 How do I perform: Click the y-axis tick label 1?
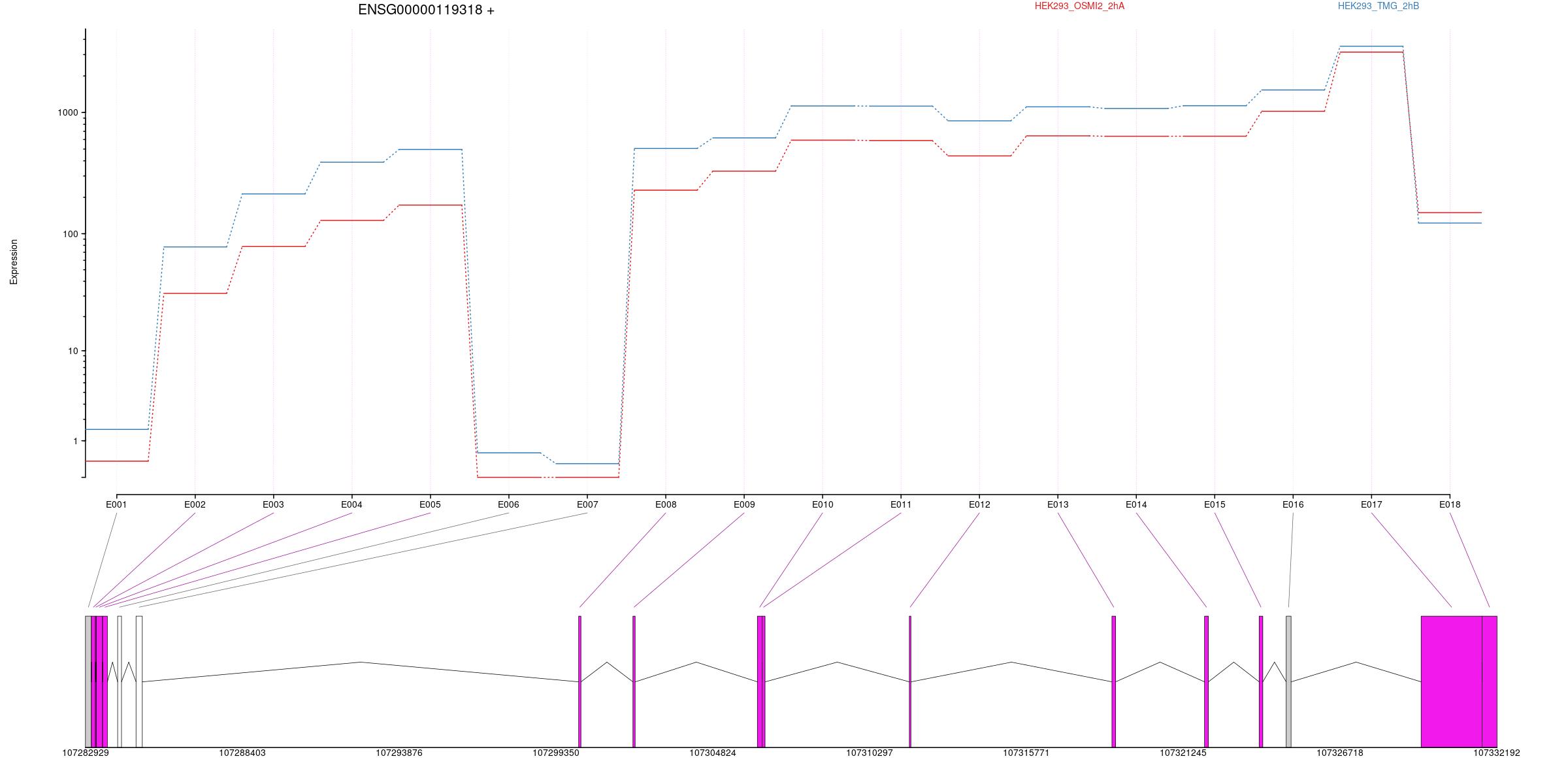coord(76,441)
